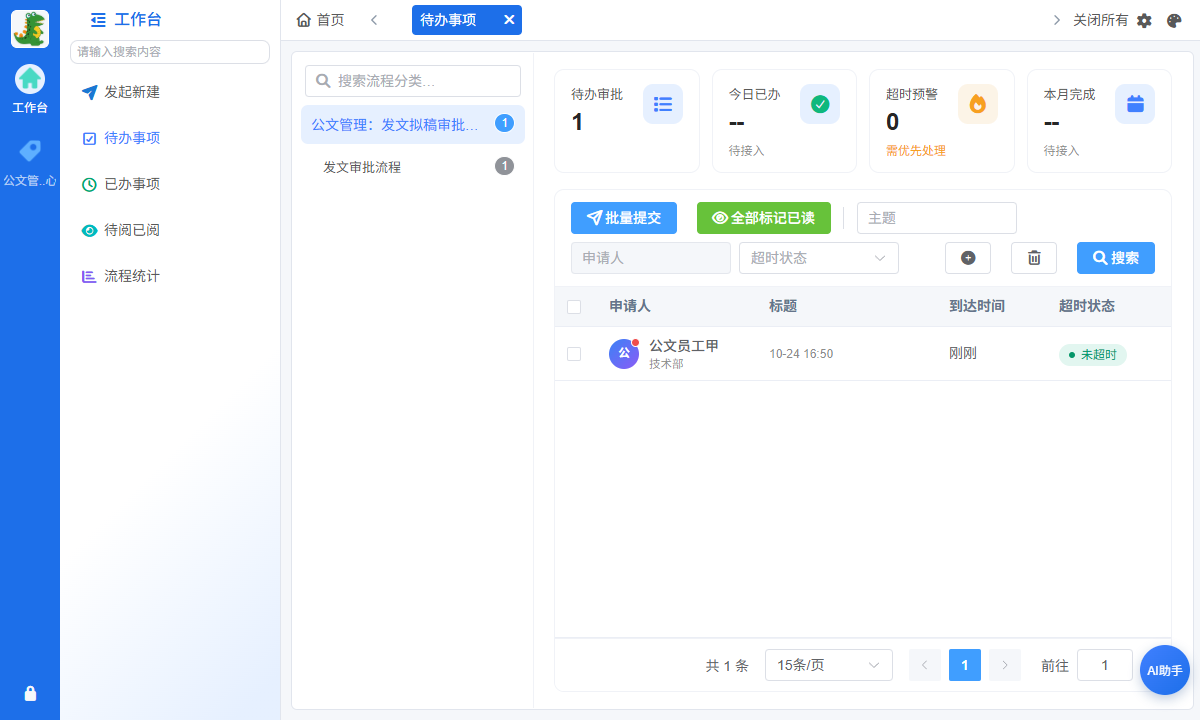The image size is (1200, 720).
Task: Click the trash delete icon button
Action: tap(1034, 258)
